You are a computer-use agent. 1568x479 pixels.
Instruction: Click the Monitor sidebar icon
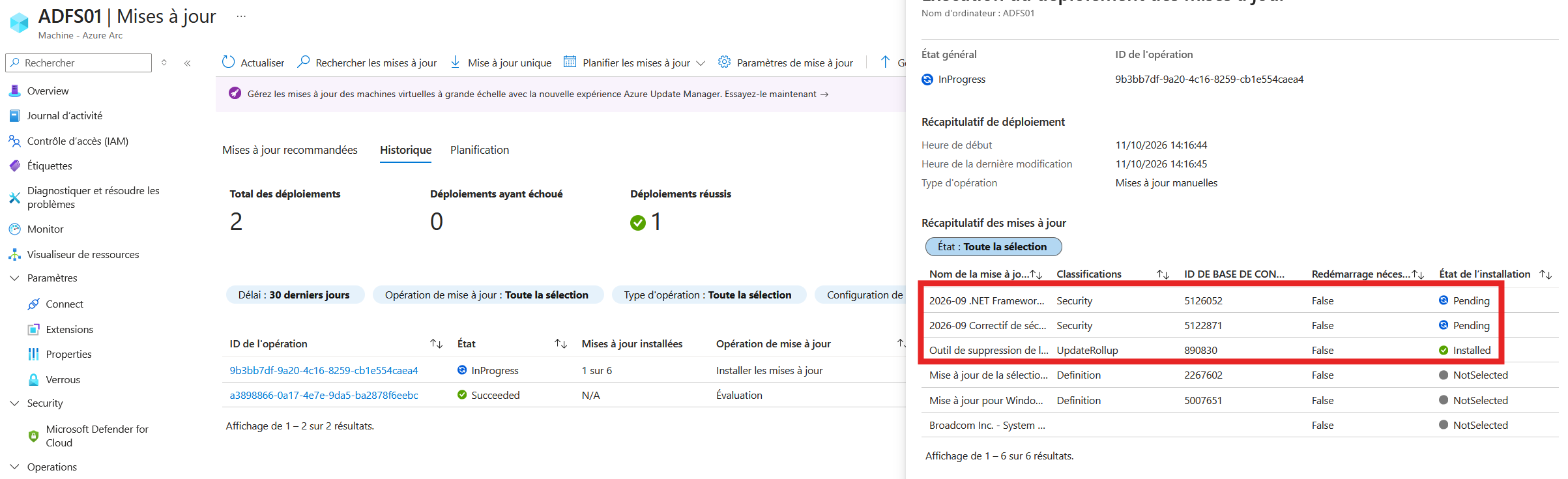(x=14, y=229)
